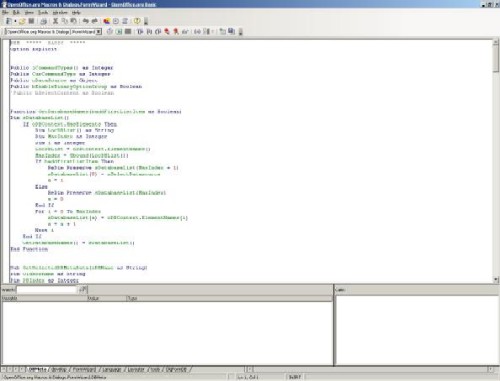
Task: Click the Print icon in the toolbar
Action: [x=44, y=21]
